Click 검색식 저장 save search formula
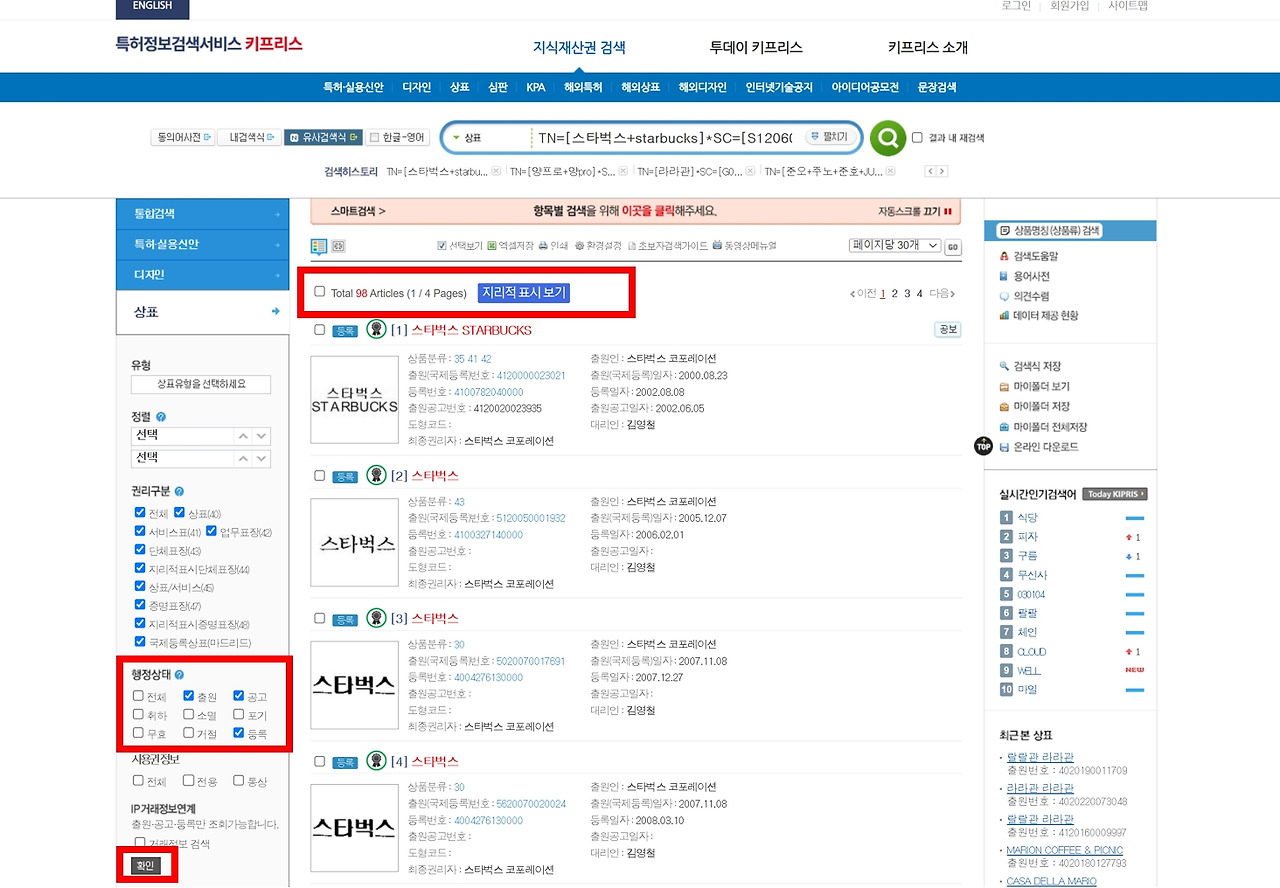The height and width of the screenshot is (888, 1280). click(x=1030, y=366)
